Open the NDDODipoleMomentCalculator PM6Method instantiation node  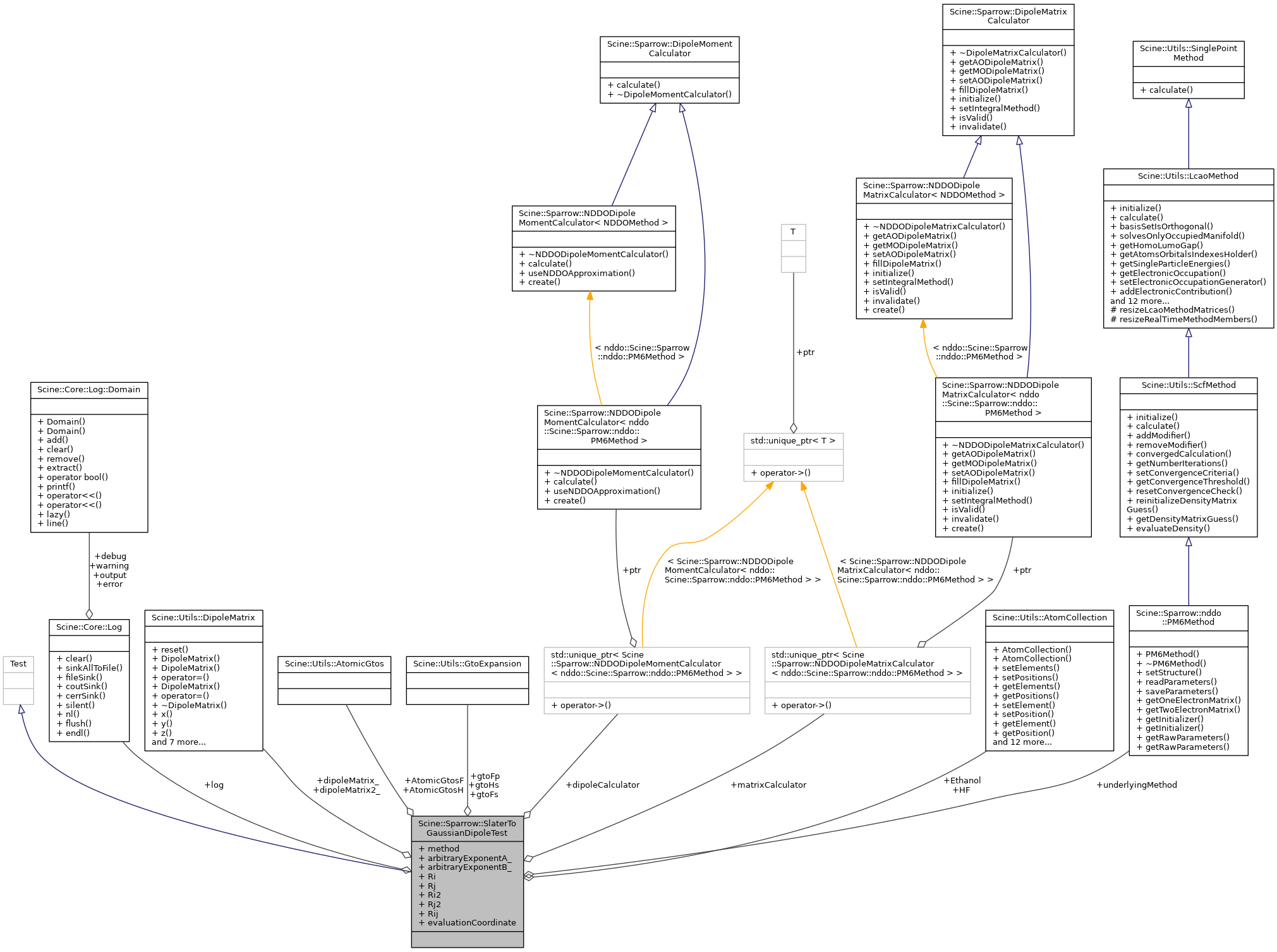[x=619, y=457]
